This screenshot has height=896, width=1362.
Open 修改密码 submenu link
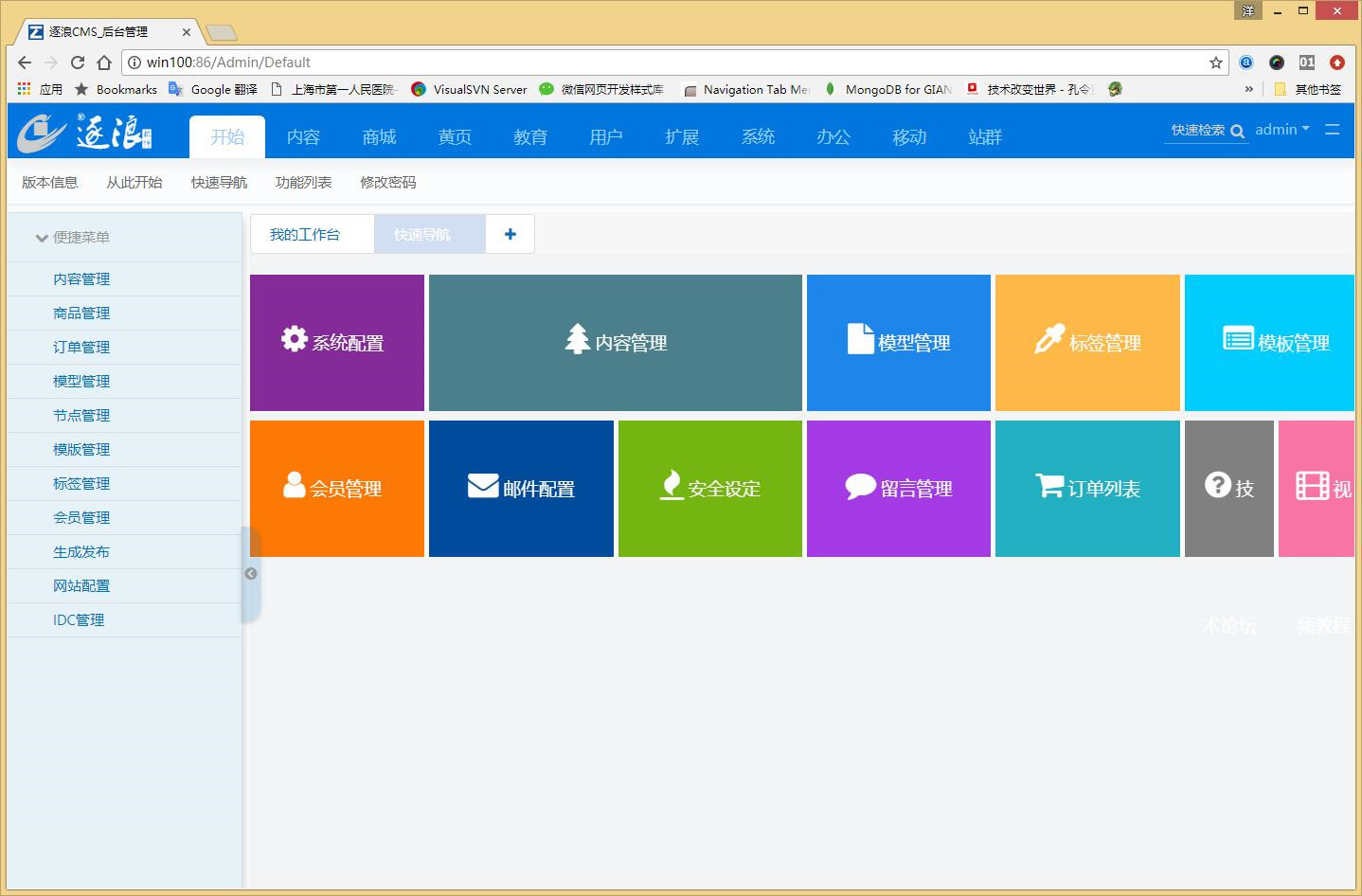pyautogui.click(x=388, y=183)
